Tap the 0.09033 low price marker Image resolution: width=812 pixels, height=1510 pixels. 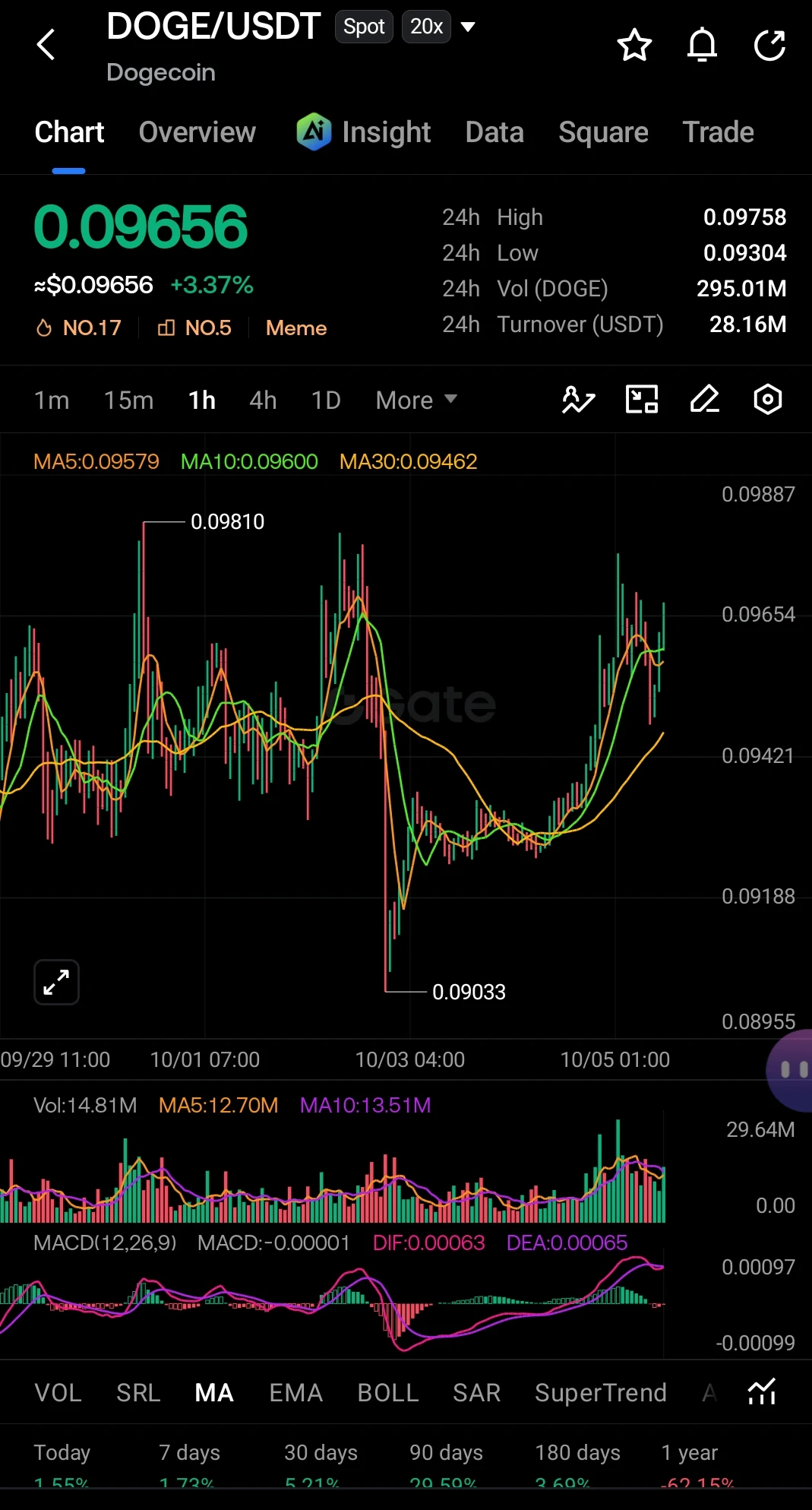tap(469, 992)
